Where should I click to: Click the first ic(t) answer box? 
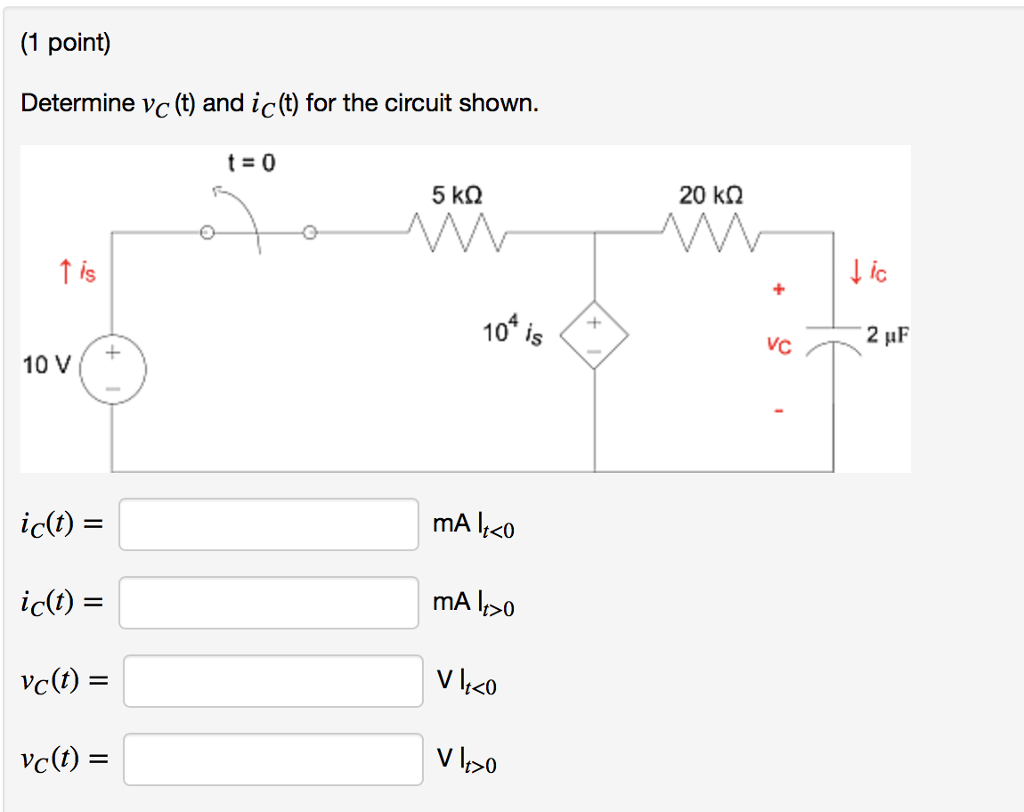pos(268,524)
